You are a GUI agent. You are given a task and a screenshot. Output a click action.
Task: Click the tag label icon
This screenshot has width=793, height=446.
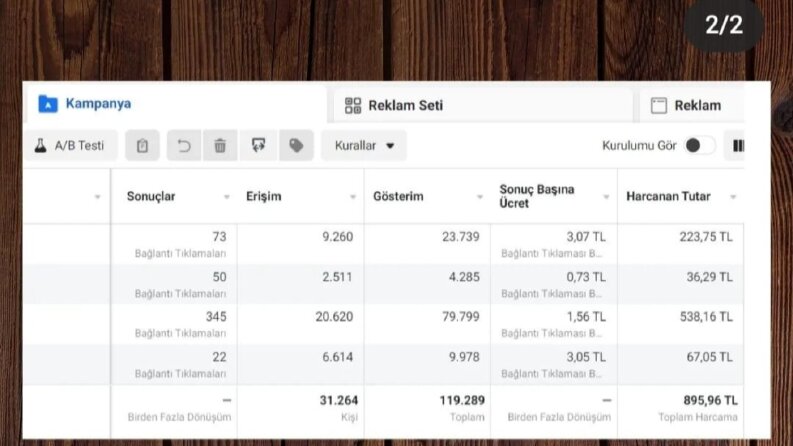296,146
